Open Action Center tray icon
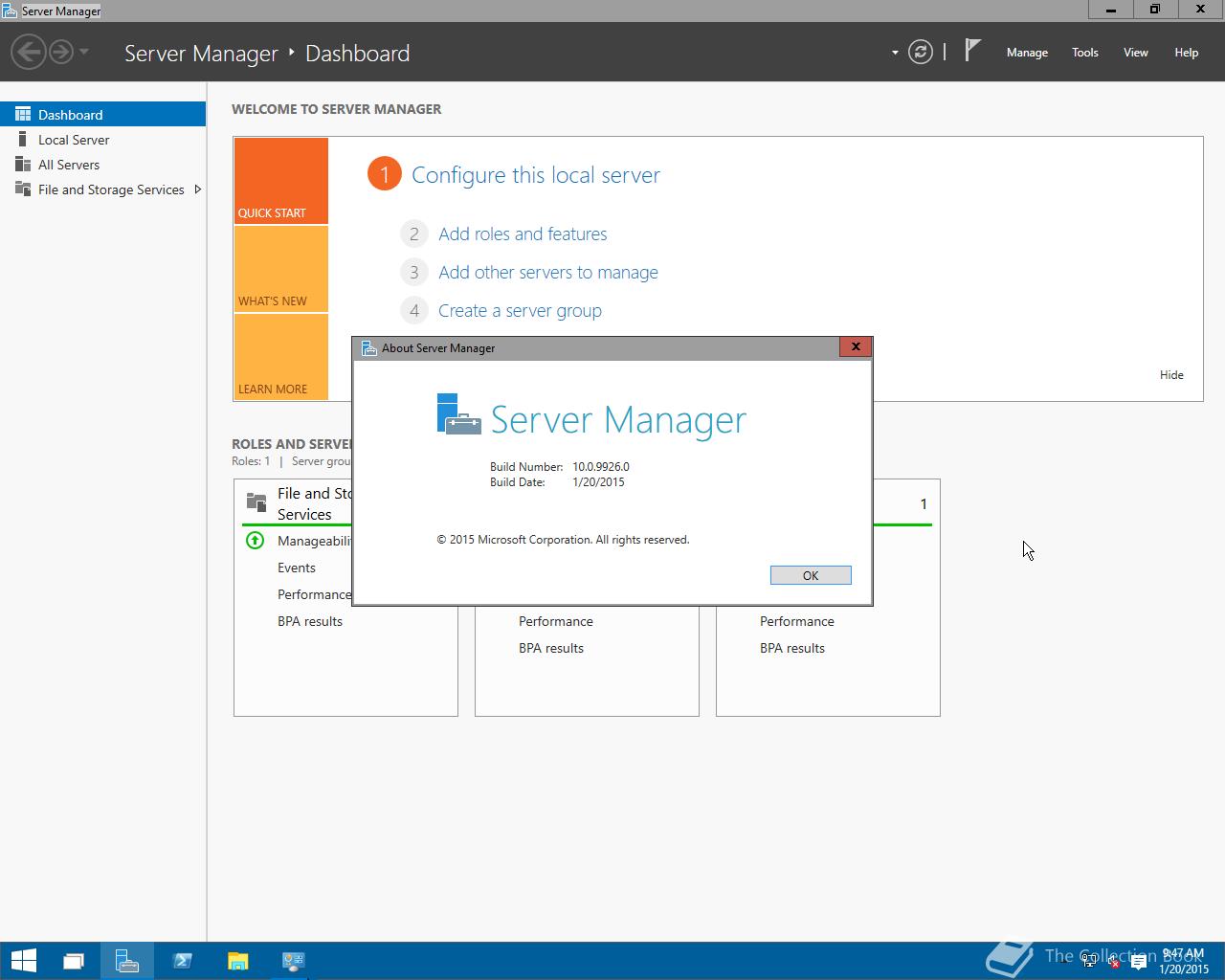The width and height of the screenshot is (1225, 980). point(1139,963)
